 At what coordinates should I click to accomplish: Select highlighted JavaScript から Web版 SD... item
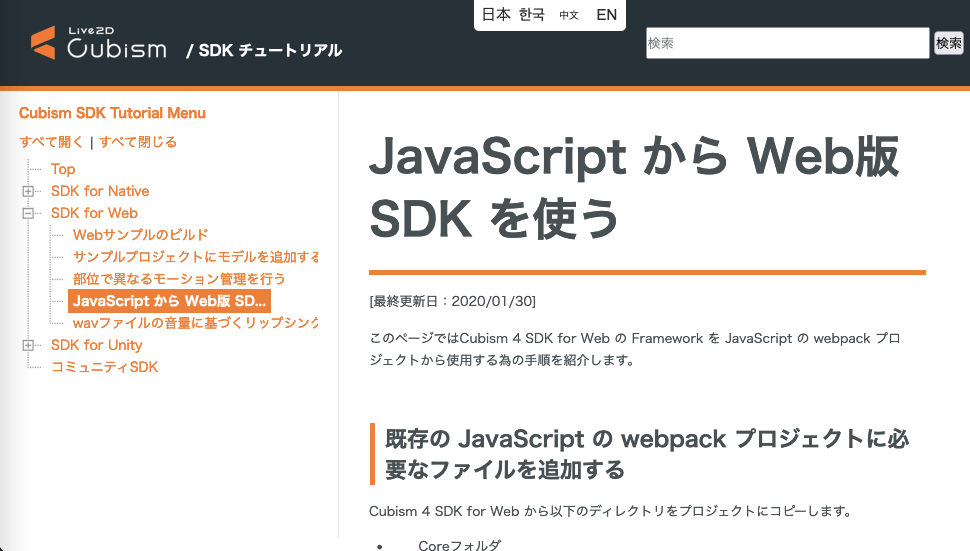[170, 301]
